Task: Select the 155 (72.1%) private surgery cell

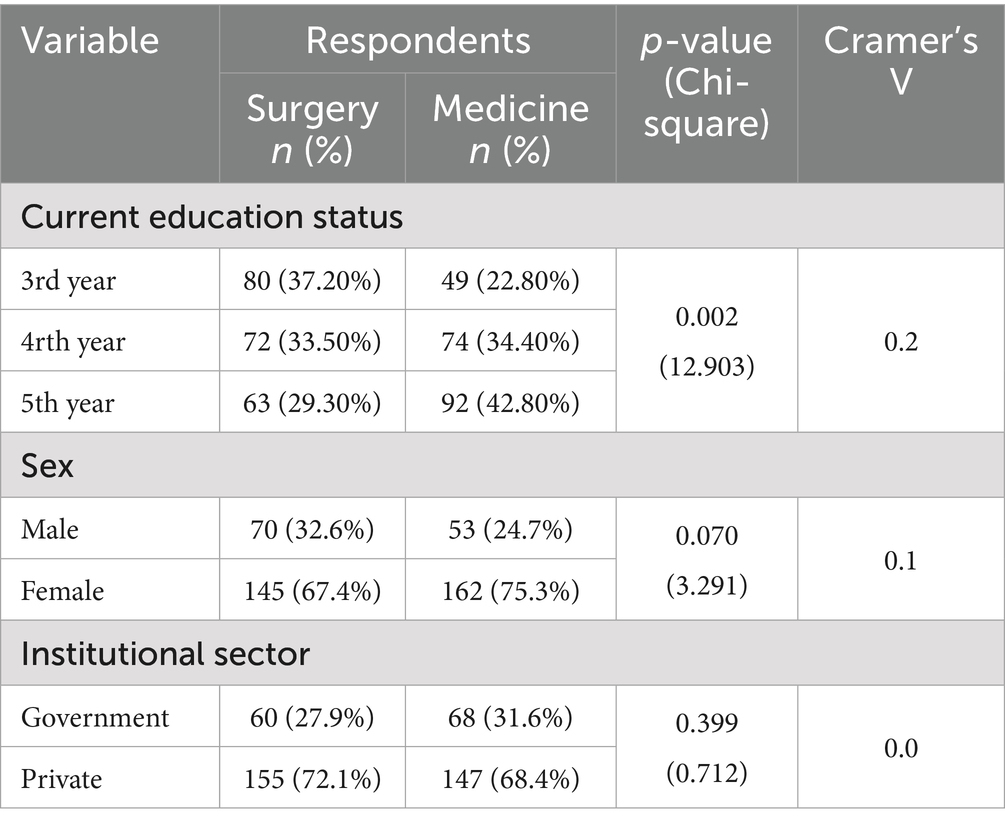Action: [312, 778]
